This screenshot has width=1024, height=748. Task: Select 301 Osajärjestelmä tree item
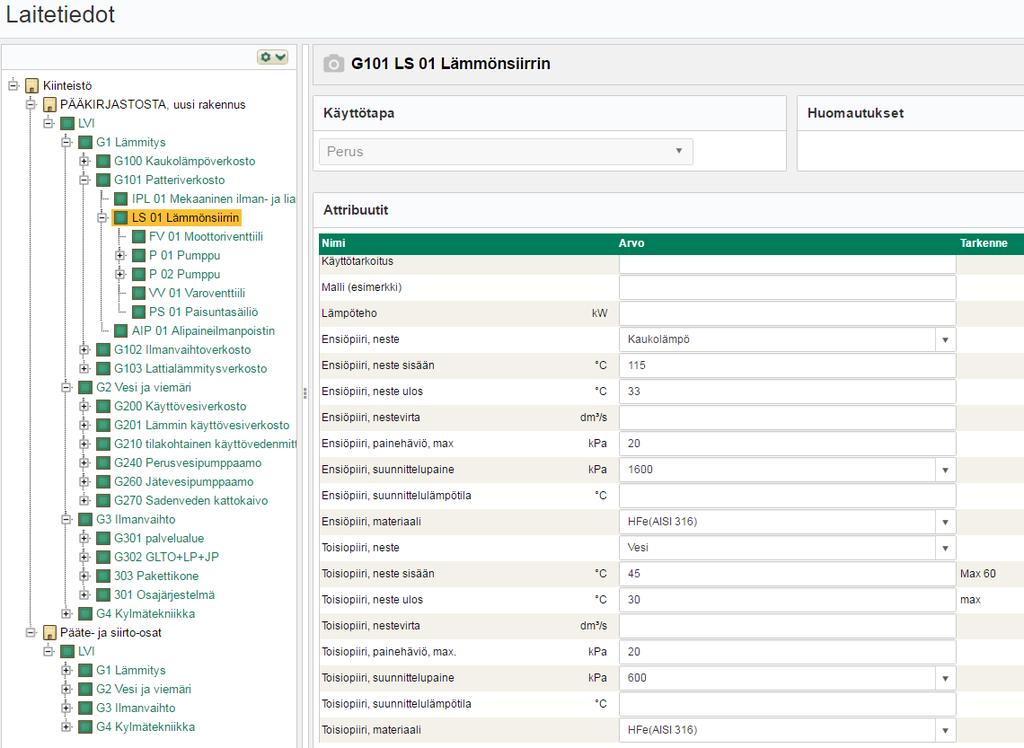(x=165, y=594)
